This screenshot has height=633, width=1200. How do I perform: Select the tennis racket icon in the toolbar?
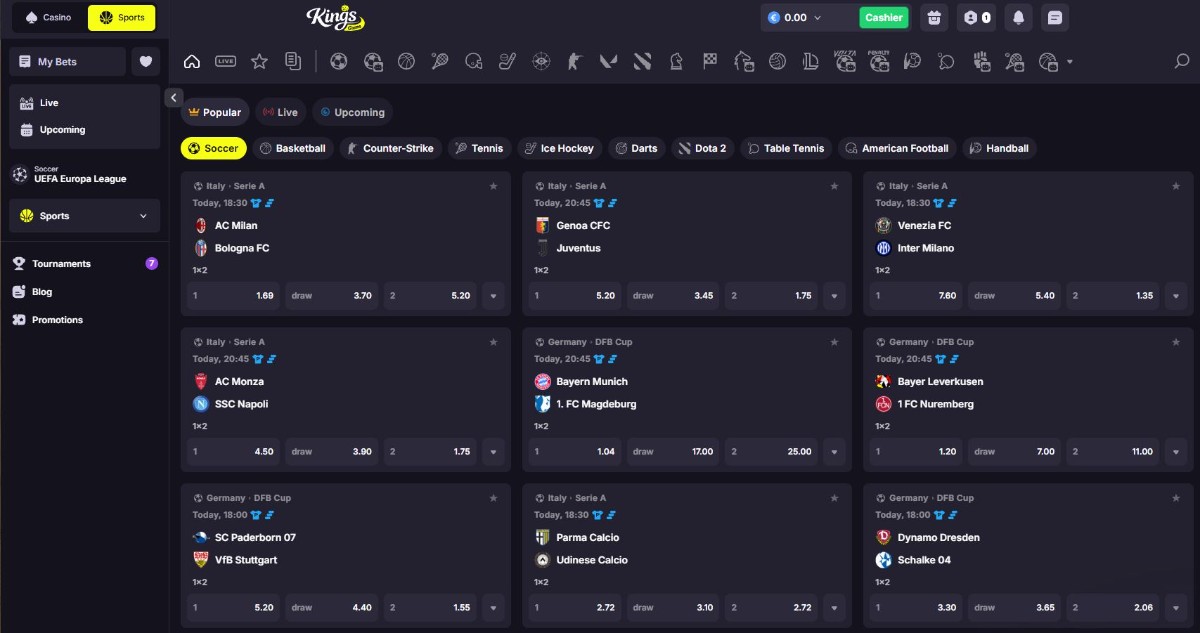[x=440, y=61]
